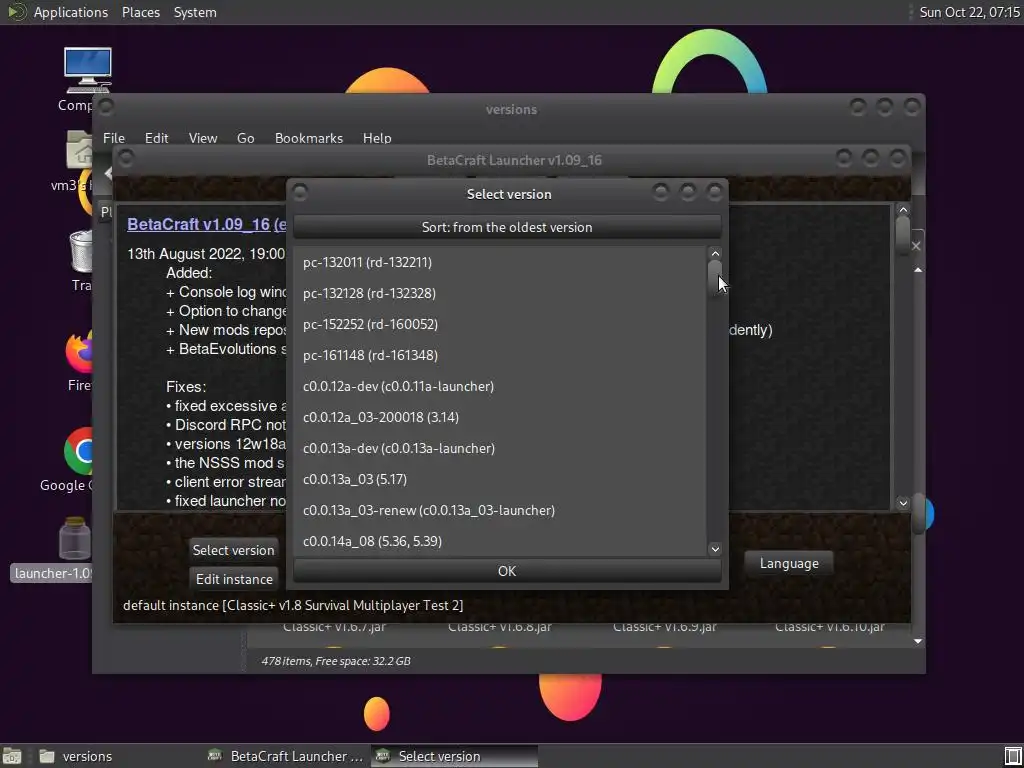Open Go menu in versions window
This screenshot has width=1024, height=768.
point(246,138)
